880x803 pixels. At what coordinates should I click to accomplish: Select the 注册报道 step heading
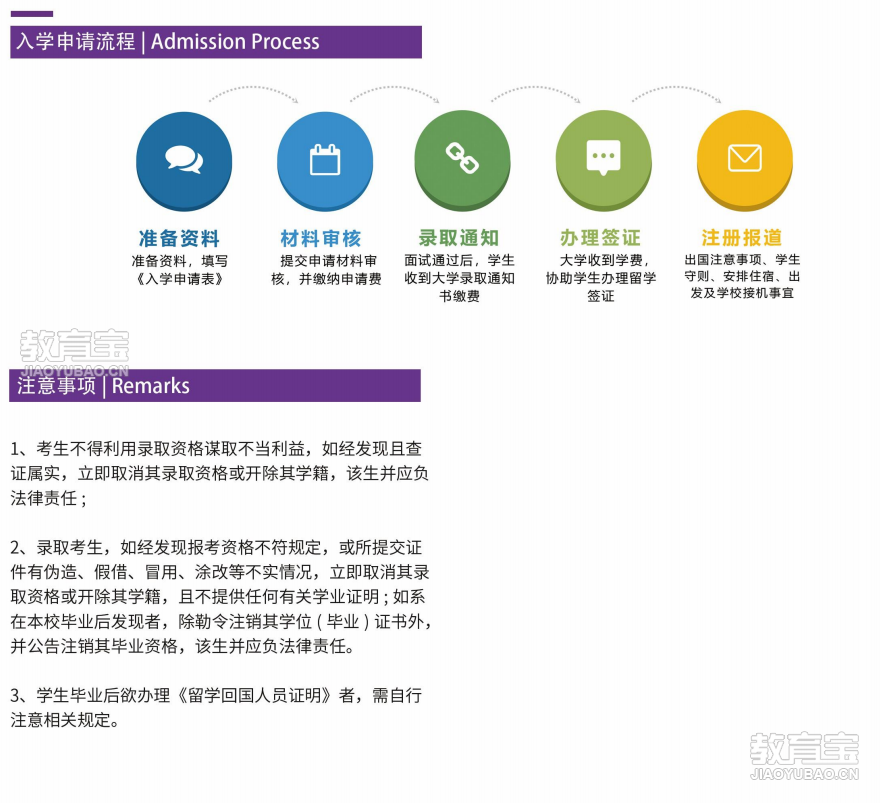click(741, 237)
